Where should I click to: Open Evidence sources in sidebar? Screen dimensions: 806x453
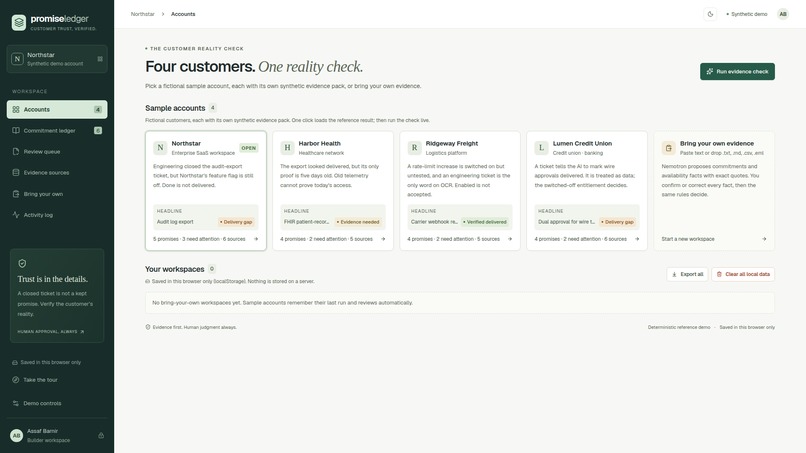(x=57, y=173)
